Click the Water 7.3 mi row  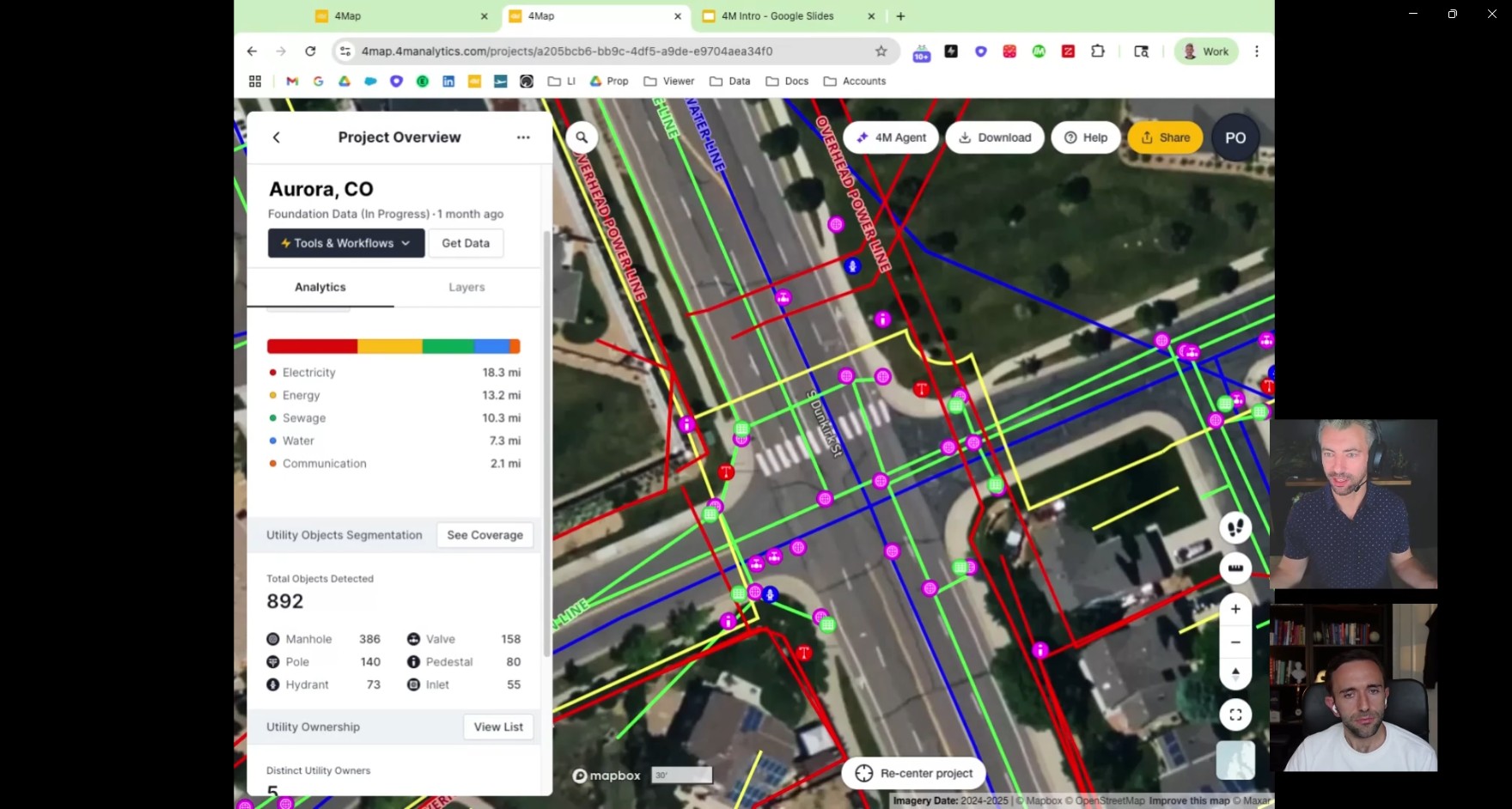(394, 441)
